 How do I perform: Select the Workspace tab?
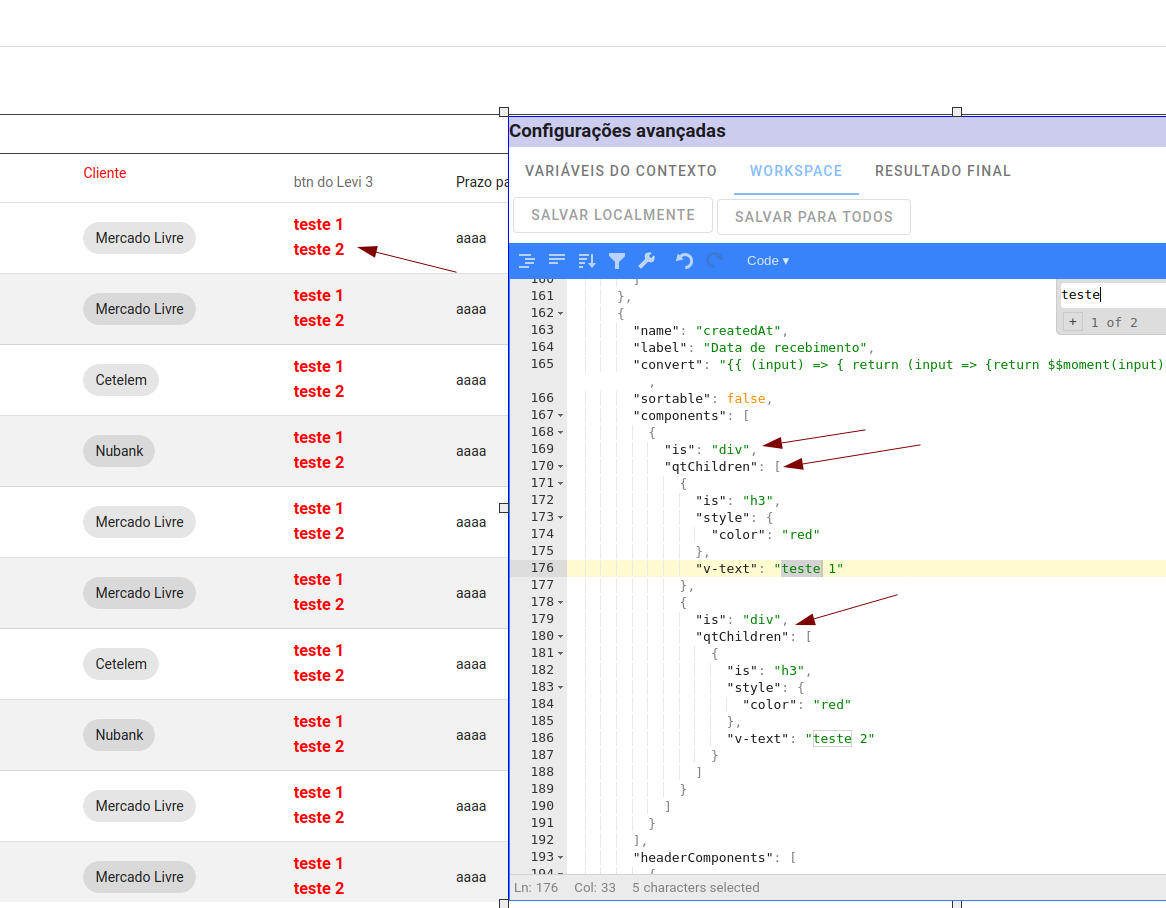coord(796,171)
